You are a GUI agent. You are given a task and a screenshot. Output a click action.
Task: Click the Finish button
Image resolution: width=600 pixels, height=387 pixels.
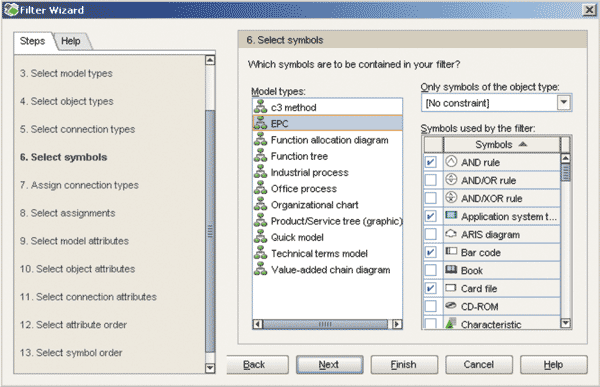(404, 365)
